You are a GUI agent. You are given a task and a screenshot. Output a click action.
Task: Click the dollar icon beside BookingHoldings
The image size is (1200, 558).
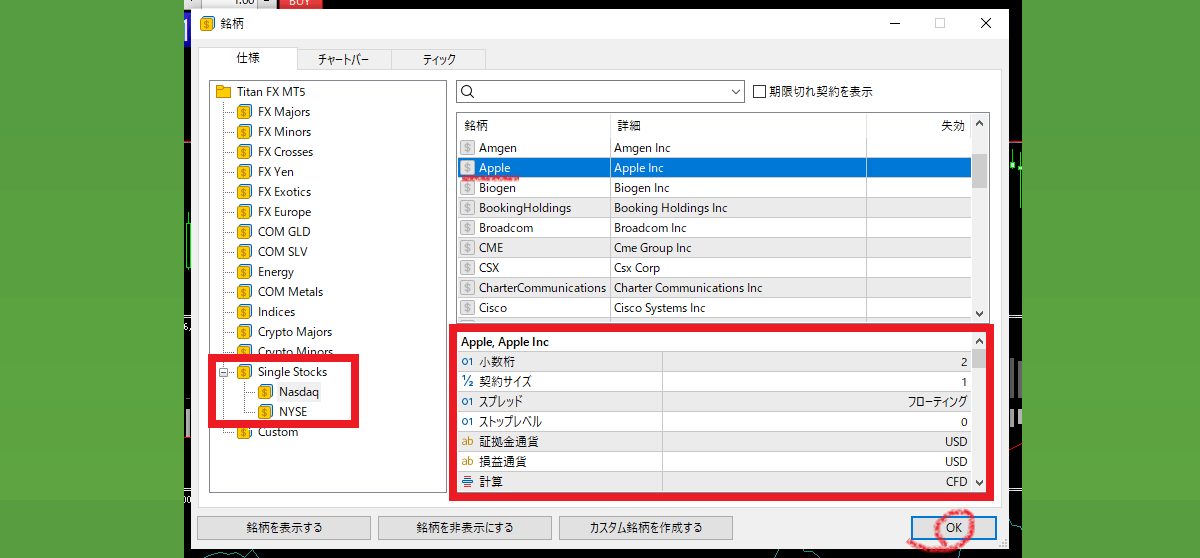point(468,208)
